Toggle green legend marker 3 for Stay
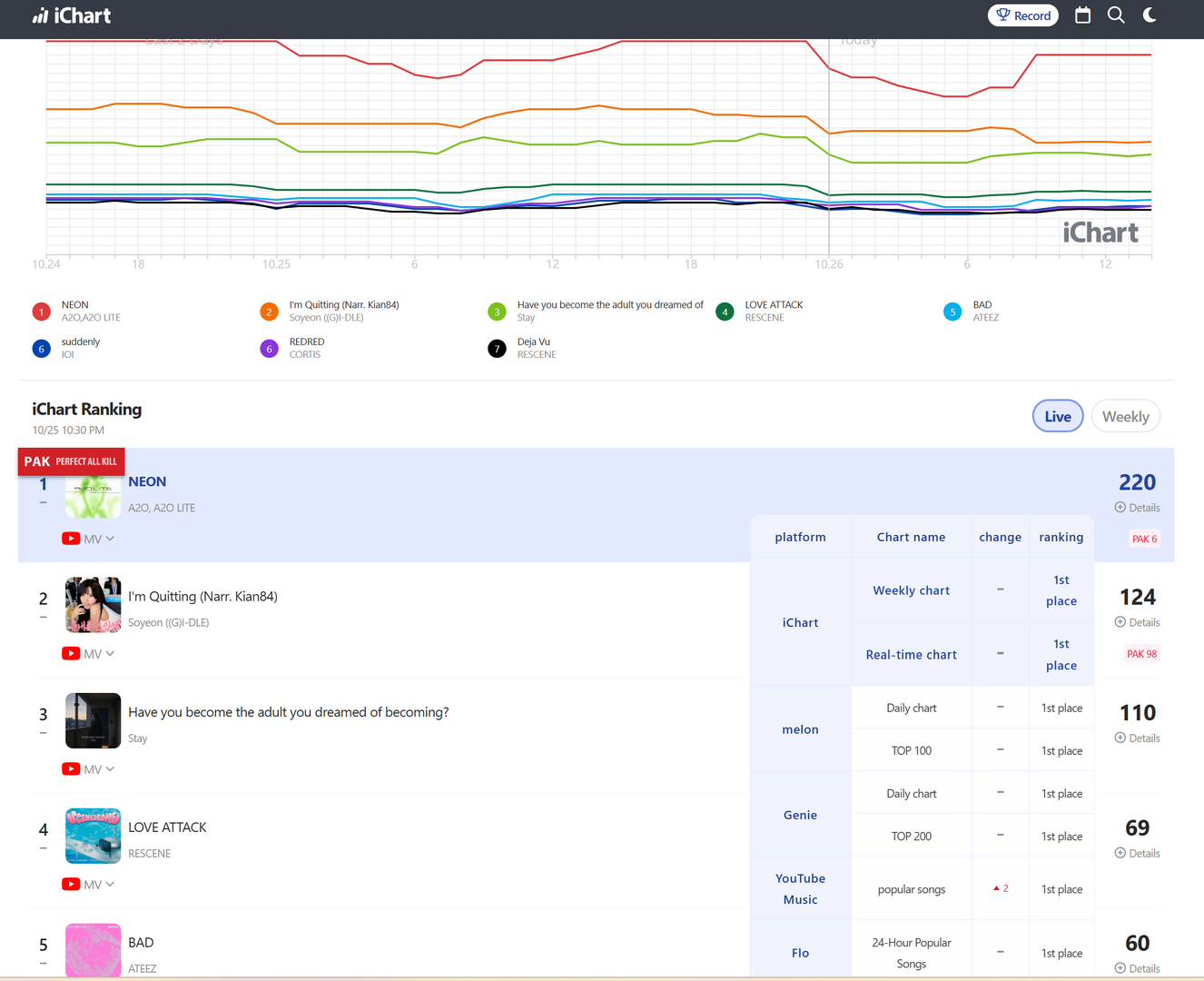 click(497, 312)
